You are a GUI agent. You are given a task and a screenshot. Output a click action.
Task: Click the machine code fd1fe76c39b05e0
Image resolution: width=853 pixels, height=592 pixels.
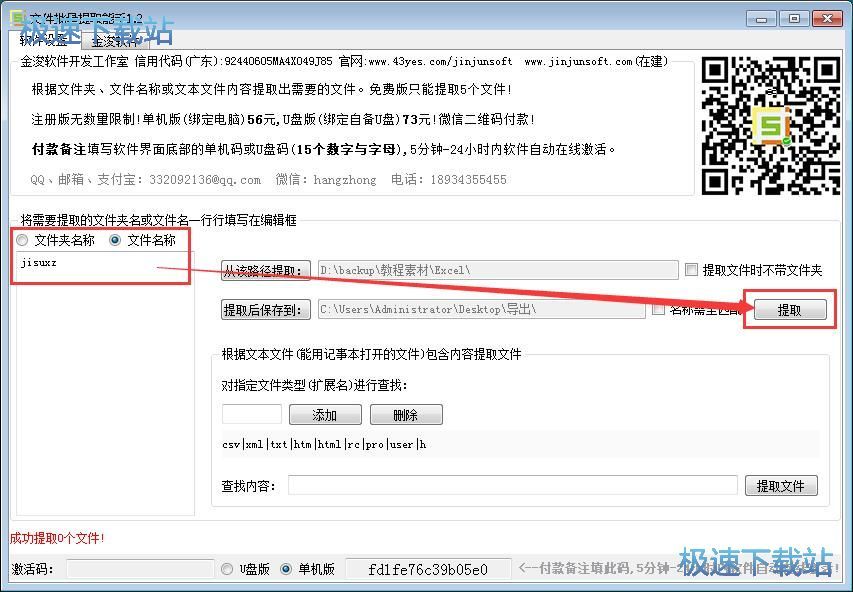(x=428, y=570)
